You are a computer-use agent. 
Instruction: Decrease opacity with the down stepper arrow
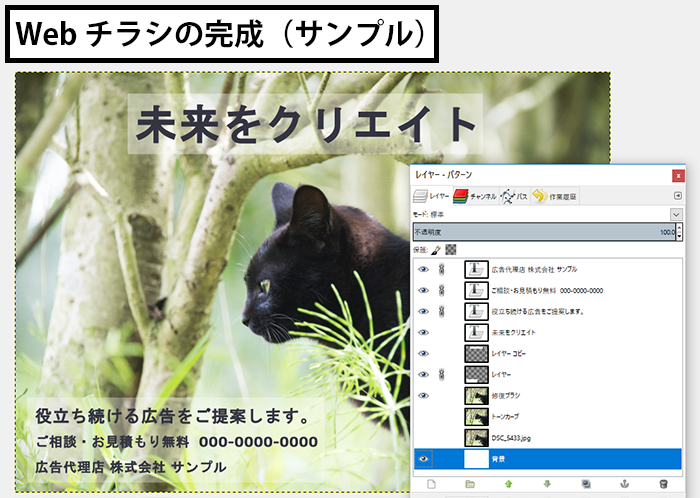(x=679, y=236)
